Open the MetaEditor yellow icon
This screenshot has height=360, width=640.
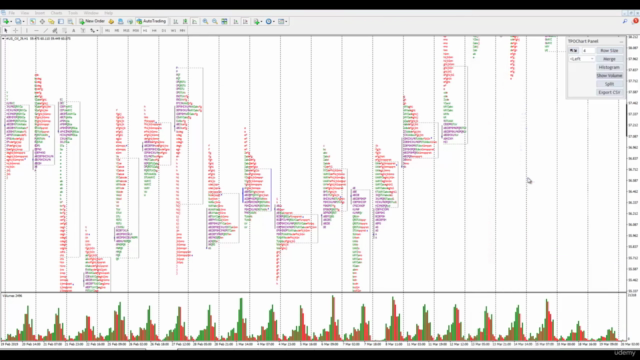111,21
